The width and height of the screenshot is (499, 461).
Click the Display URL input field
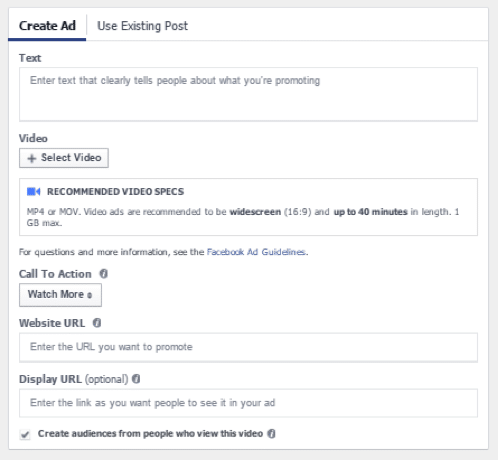pyautogui.click(x=248, y=403)
